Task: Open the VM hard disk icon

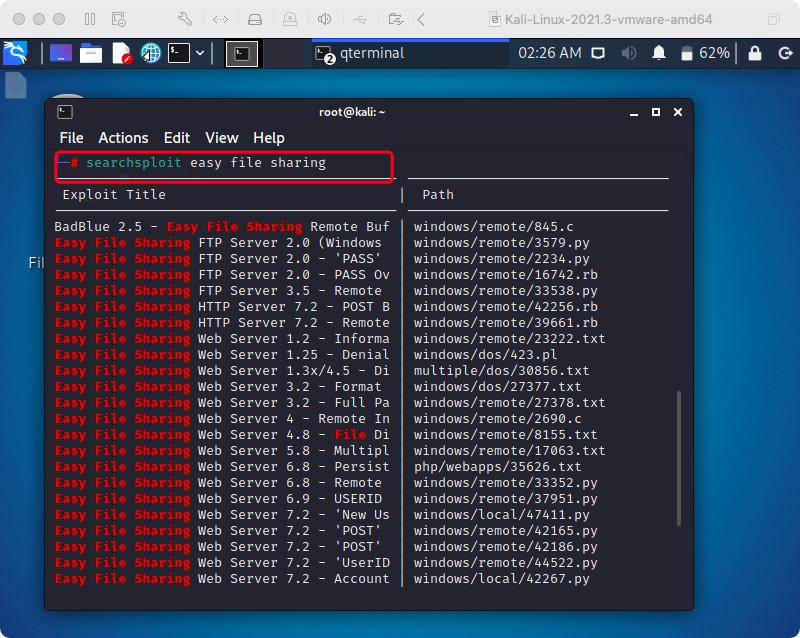Action: [255, 19]
